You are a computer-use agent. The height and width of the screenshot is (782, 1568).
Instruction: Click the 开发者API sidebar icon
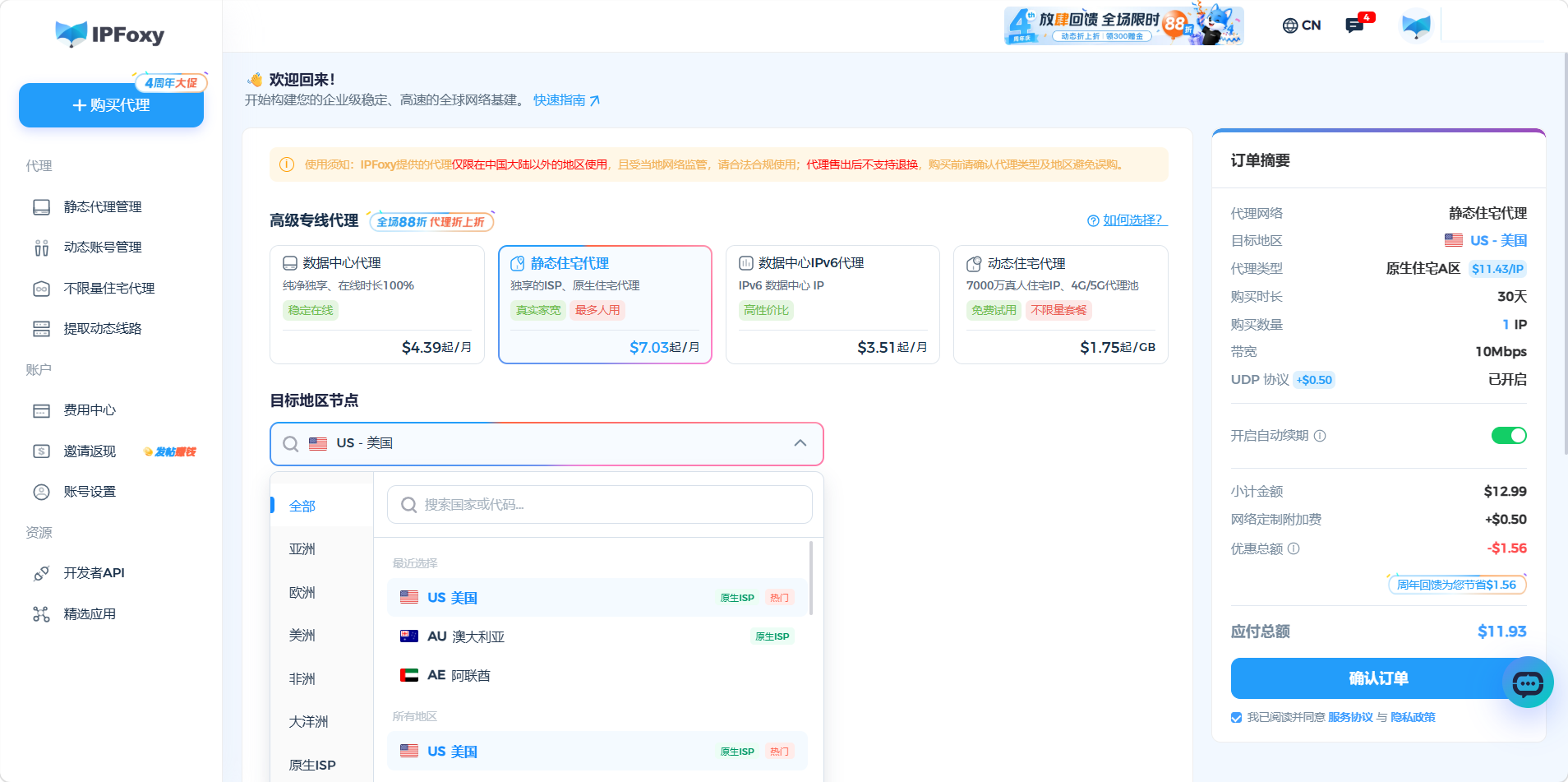pyautogui.click(x=41, y=573)
